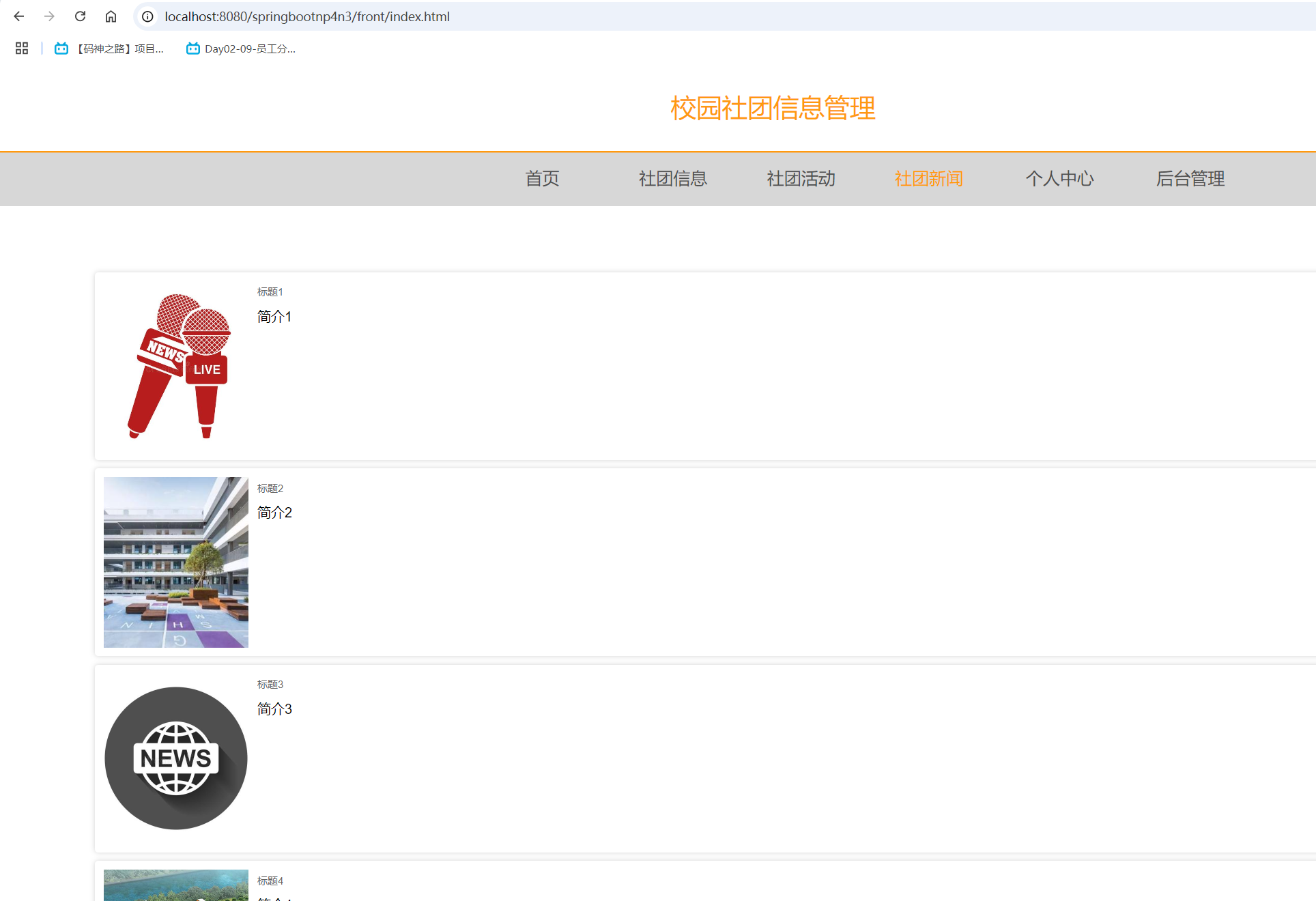Select the highlighted 社团新闻 menu item
The height and width of the screenshot is (901, 1316).
[928, 179]
